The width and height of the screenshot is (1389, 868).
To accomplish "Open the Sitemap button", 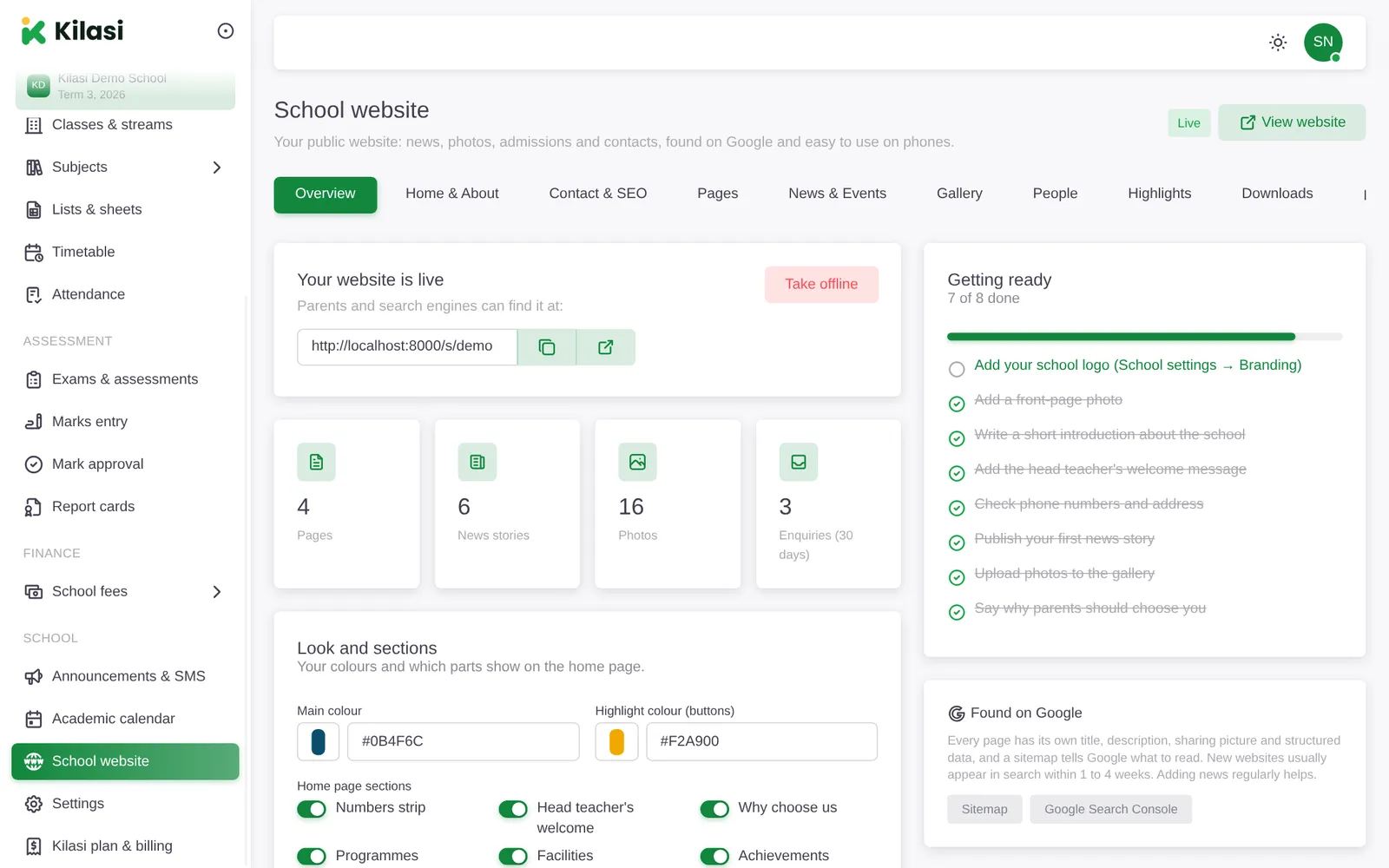I will (x=984, y=810).
